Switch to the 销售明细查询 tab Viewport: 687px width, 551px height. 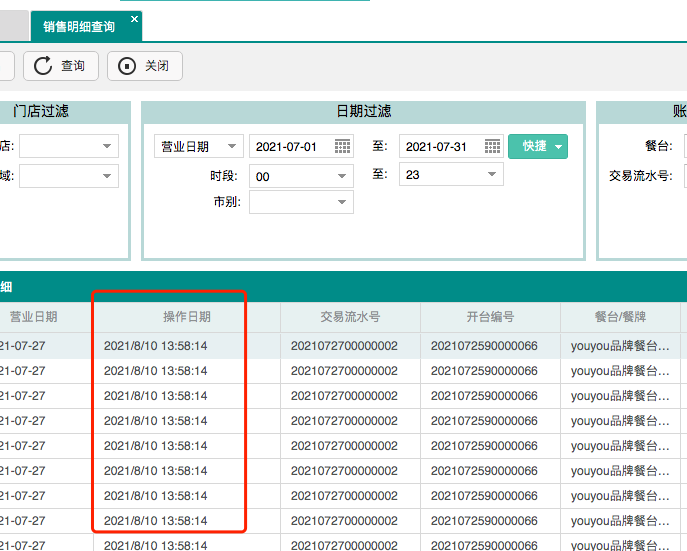point(78,27)
